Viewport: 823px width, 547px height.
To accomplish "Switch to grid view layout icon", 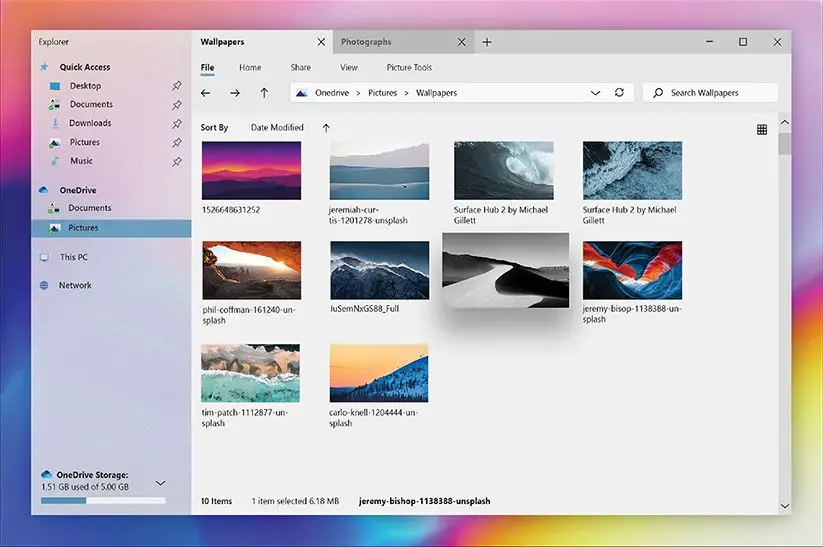I will tap(762, 130).
